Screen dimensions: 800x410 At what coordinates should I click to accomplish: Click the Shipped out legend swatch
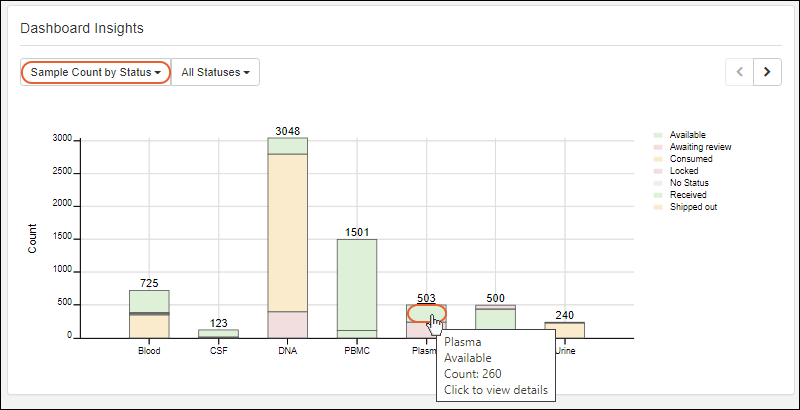(658, 207)
